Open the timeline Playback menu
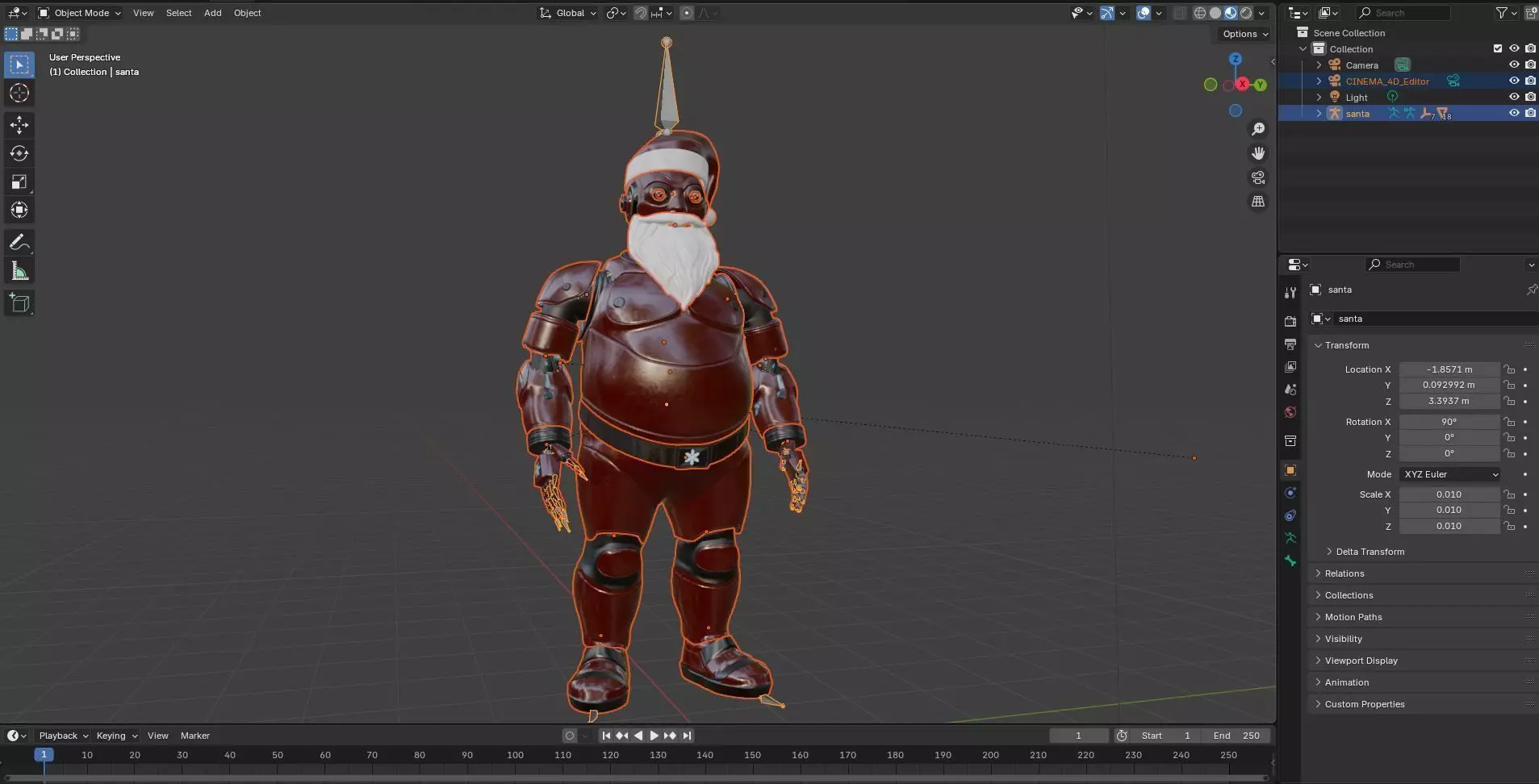Viewport: 1539px width, 784px height. (63, 736)
